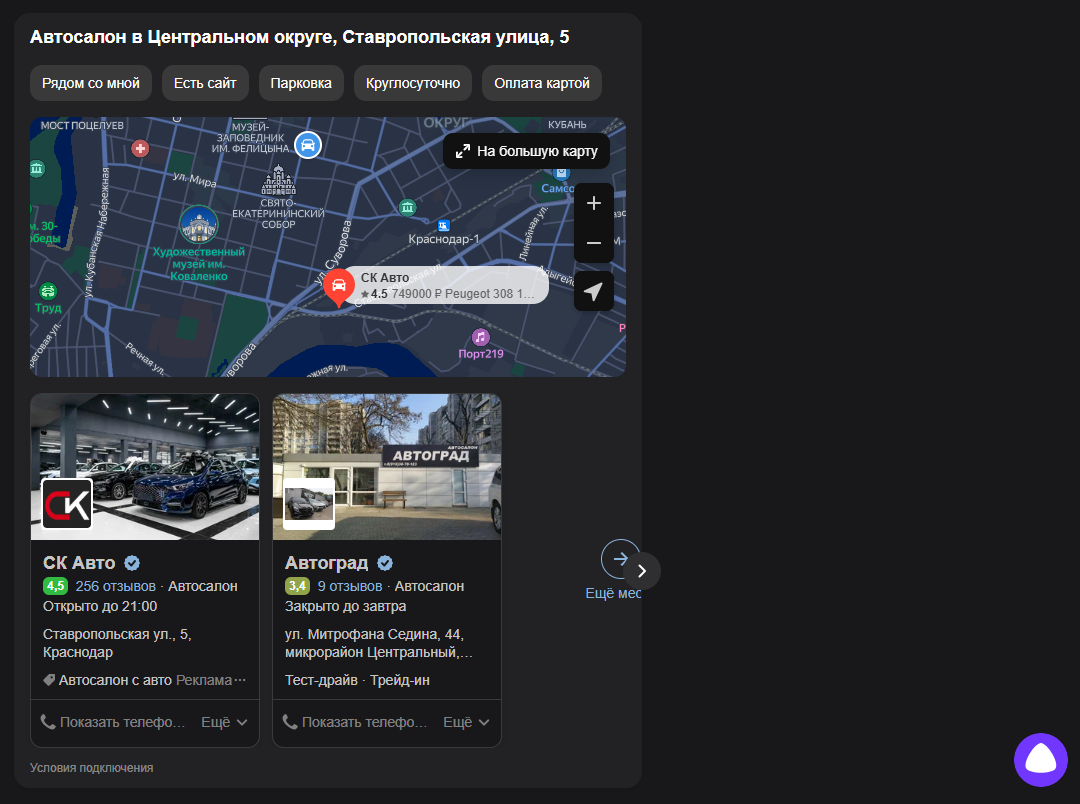Screen dimensions: 1080x804
Task: Click the Труд stadium marker on map
Action: (48, 291)
